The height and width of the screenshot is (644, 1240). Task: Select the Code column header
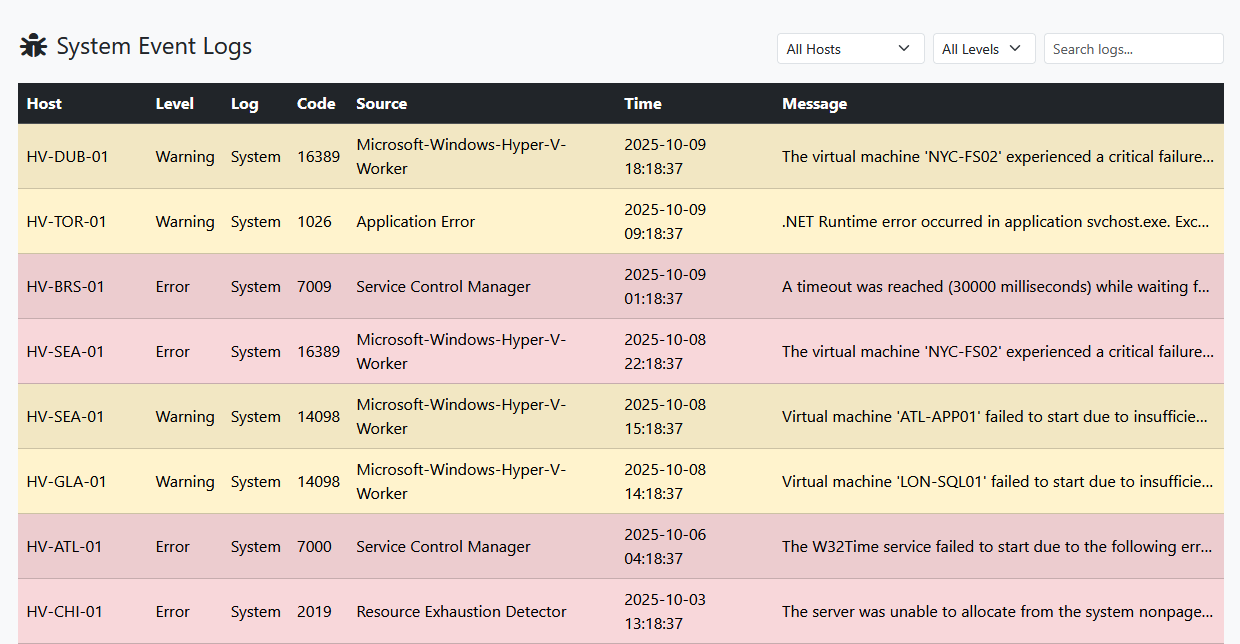316,104
